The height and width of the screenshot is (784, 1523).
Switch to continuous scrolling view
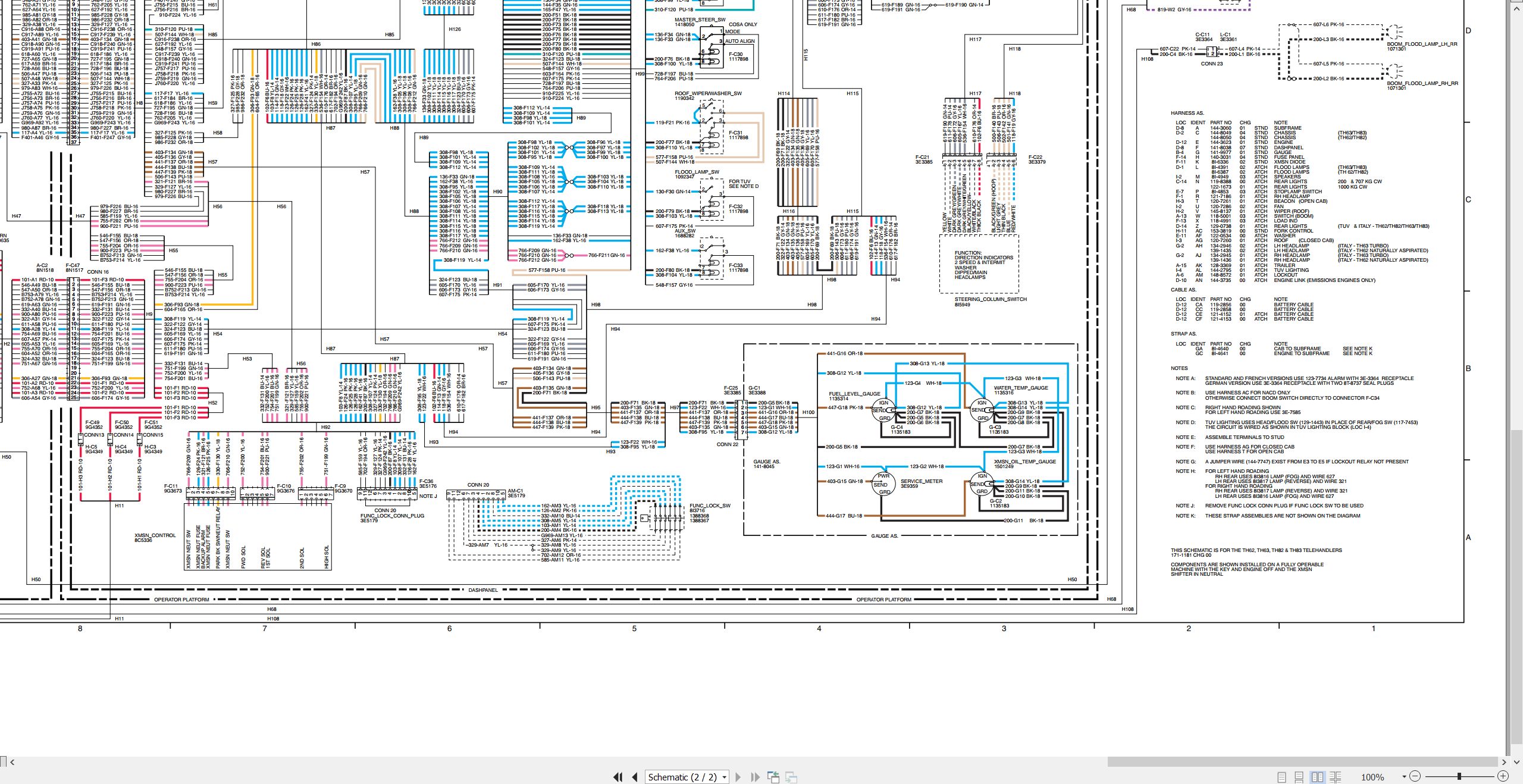[1299, 777]
